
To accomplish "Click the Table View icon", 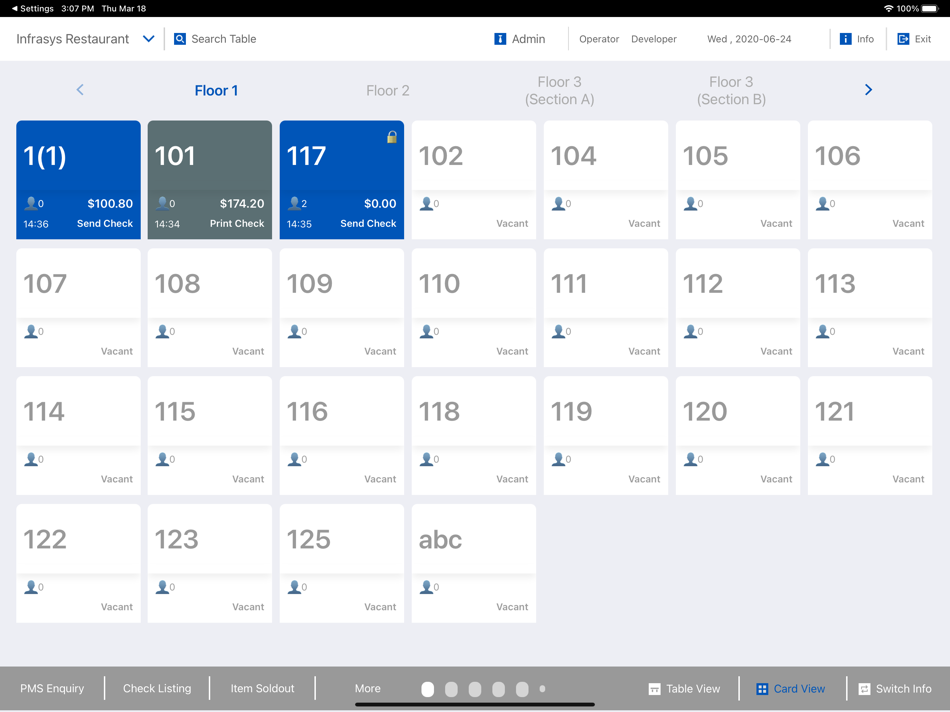I will (654, 689).
